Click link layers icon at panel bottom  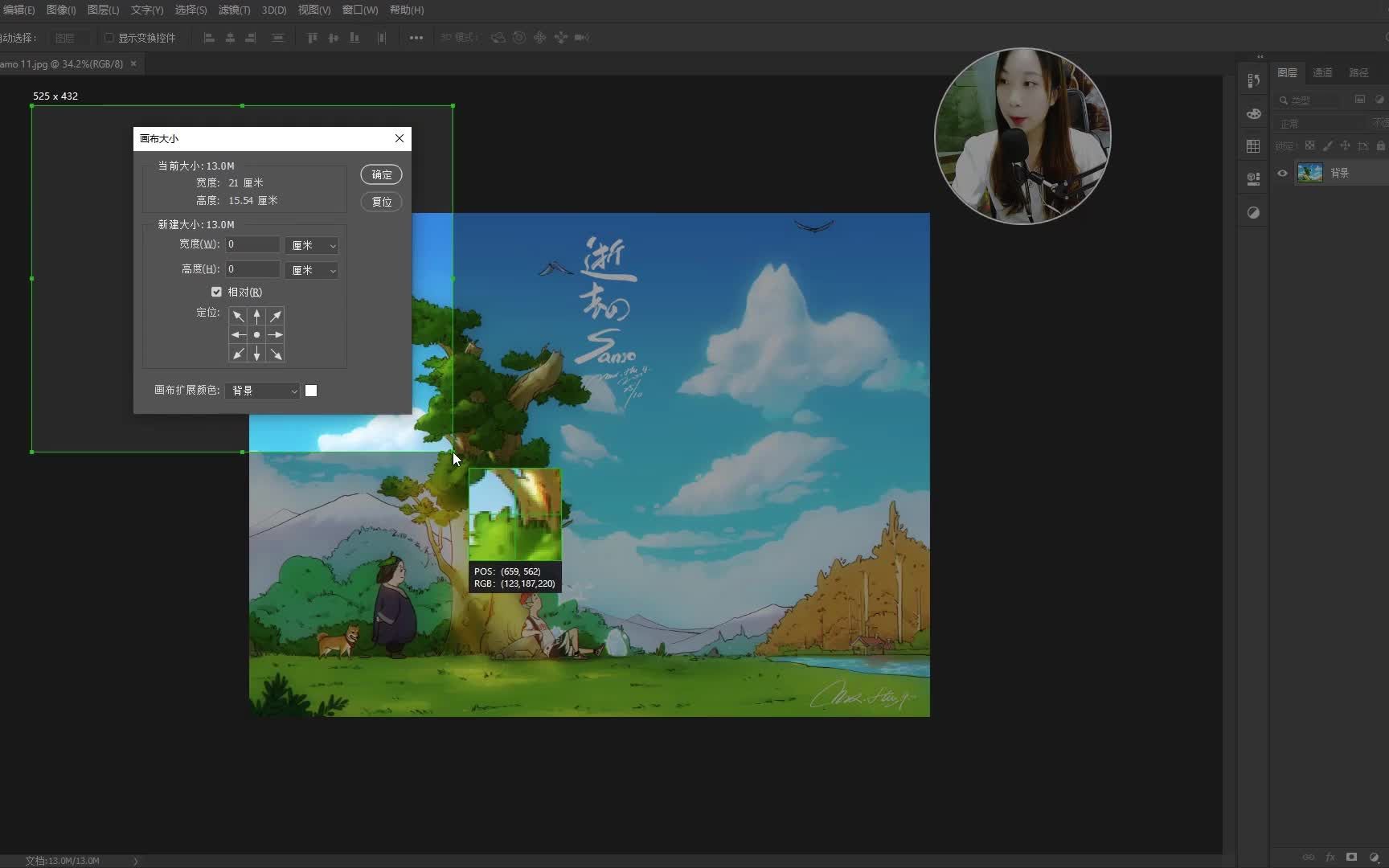pyautogui.click(x=1309, y=858)
